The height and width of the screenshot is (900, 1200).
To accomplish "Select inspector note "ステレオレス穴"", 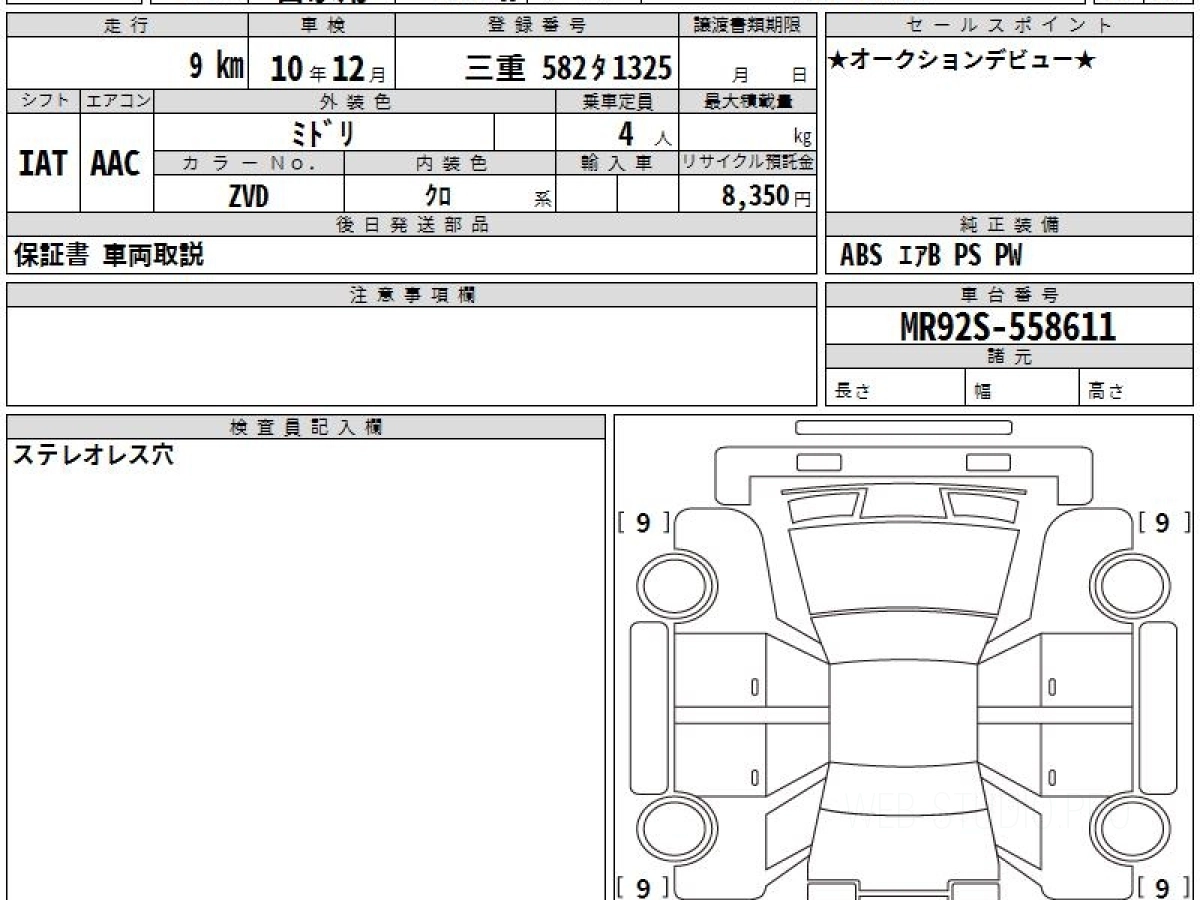I will tap(93, 456).
